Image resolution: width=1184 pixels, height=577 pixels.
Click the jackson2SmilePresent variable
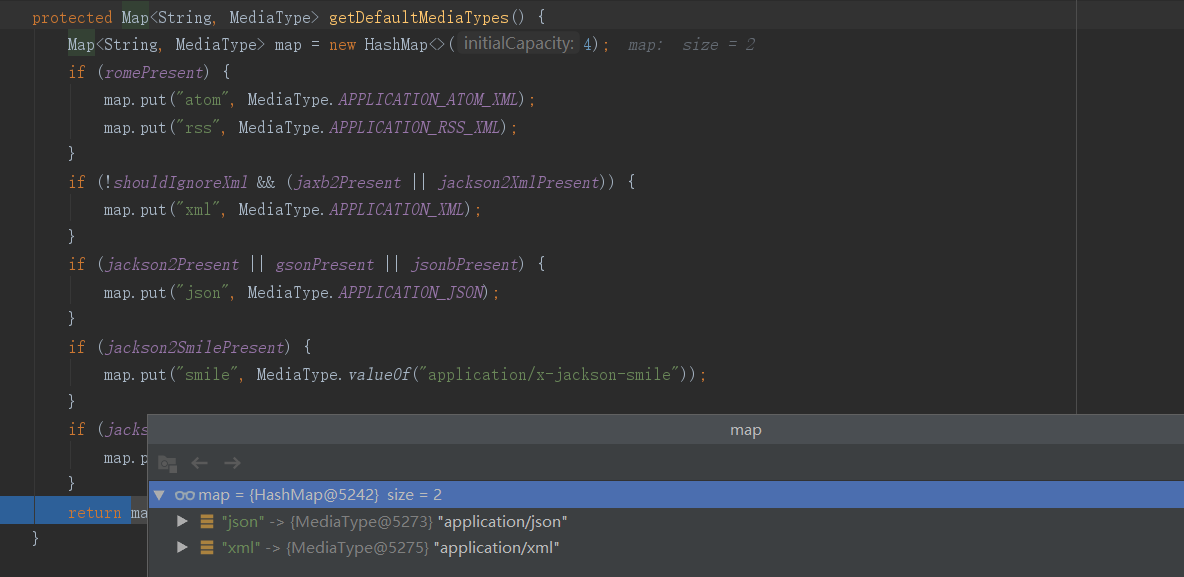(x=194, y=347)
